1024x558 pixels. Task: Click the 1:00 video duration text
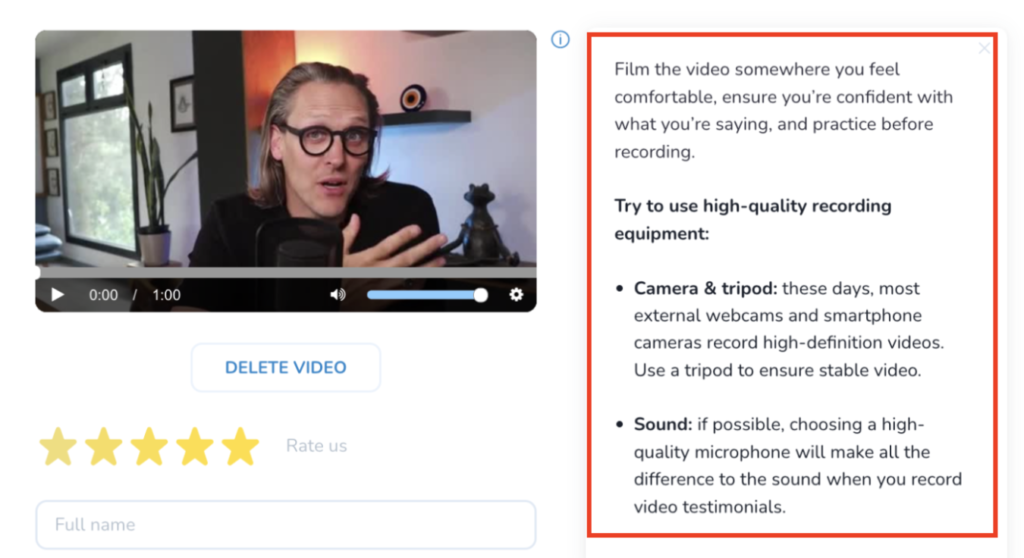[x=167, y=295]
